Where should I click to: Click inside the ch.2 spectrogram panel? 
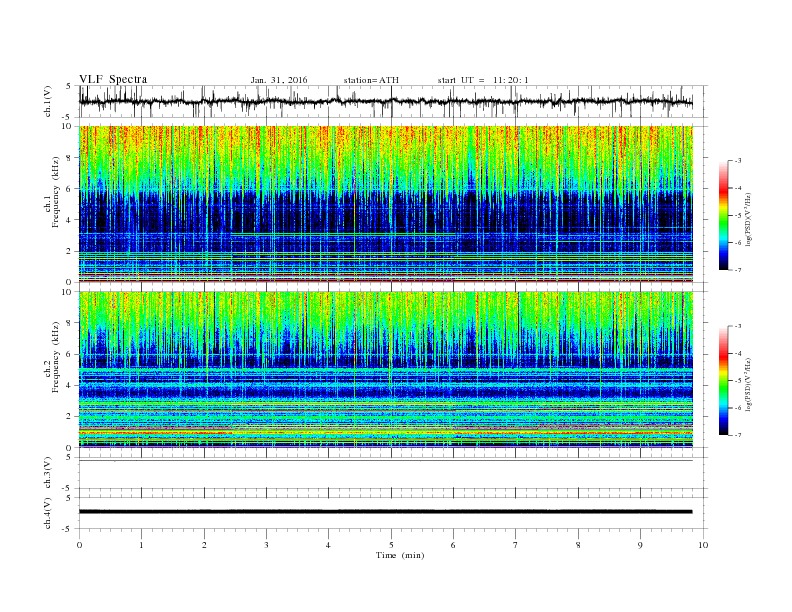click(386, 370)
